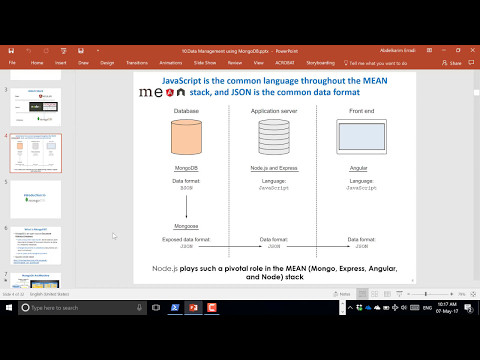Screen dimensions: 480x360
Task: Open the ribbon display options
Action: pos(429,50)
